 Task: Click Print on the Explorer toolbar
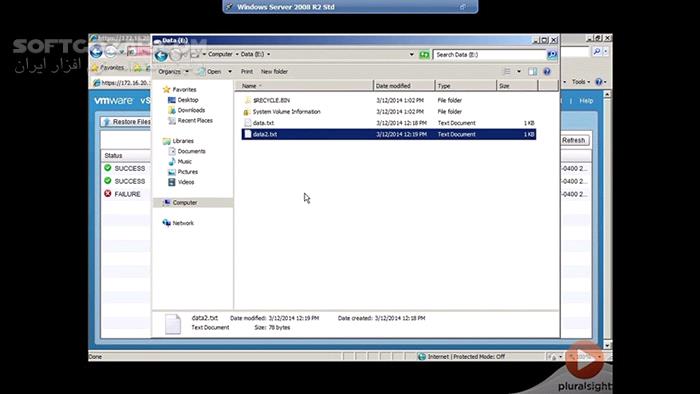click(246, 71)
